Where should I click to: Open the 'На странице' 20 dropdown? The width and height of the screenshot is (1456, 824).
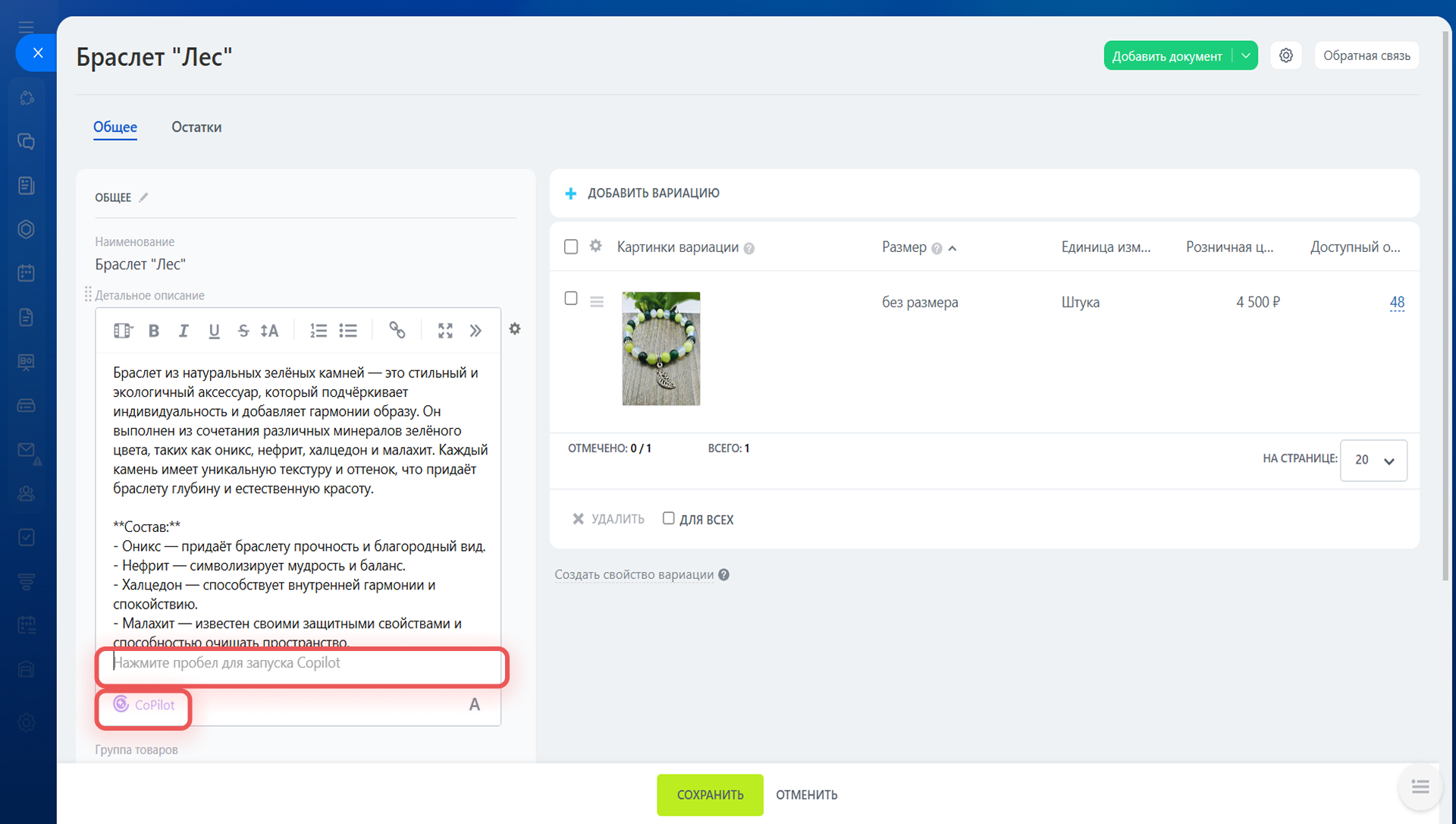tap(1373, 460)
